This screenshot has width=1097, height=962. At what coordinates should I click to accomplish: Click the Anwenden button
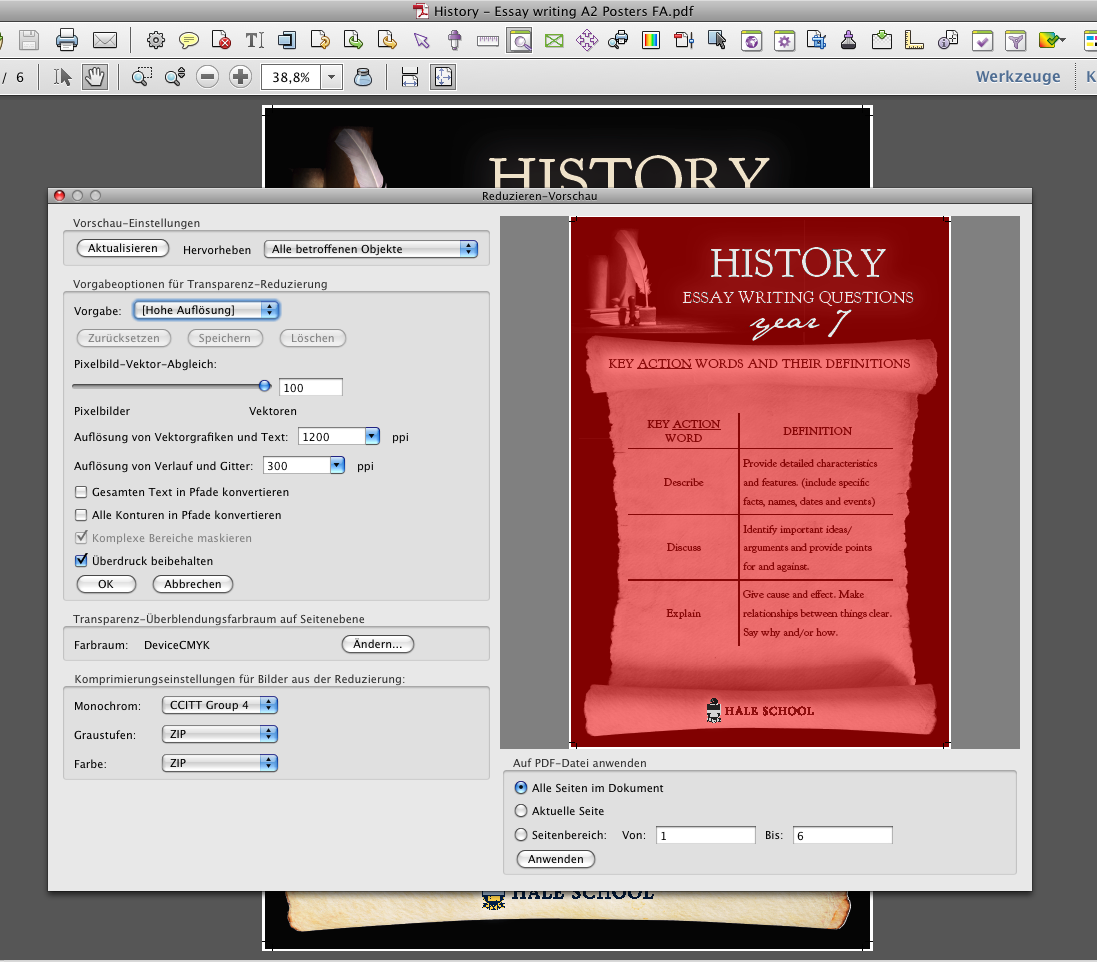click(x=555, y=859)
